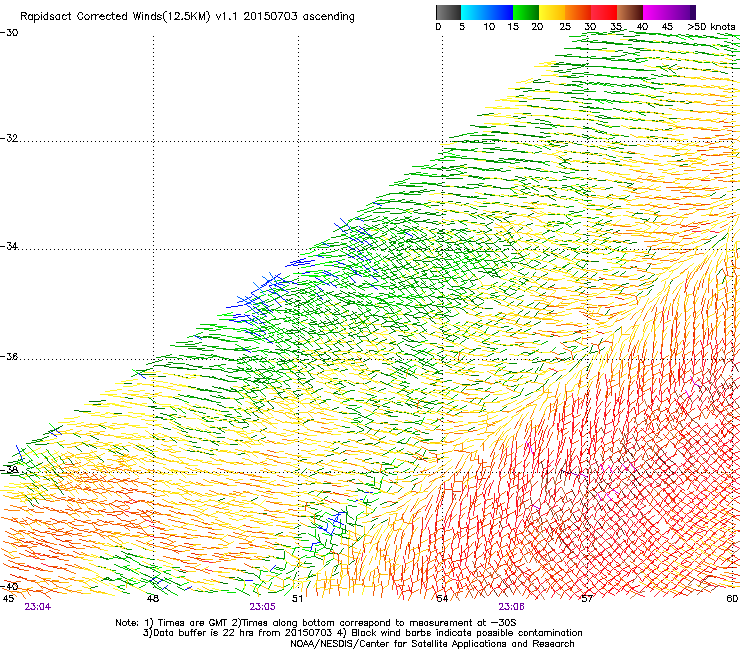Click the latitude label -38

pos(9,470)
